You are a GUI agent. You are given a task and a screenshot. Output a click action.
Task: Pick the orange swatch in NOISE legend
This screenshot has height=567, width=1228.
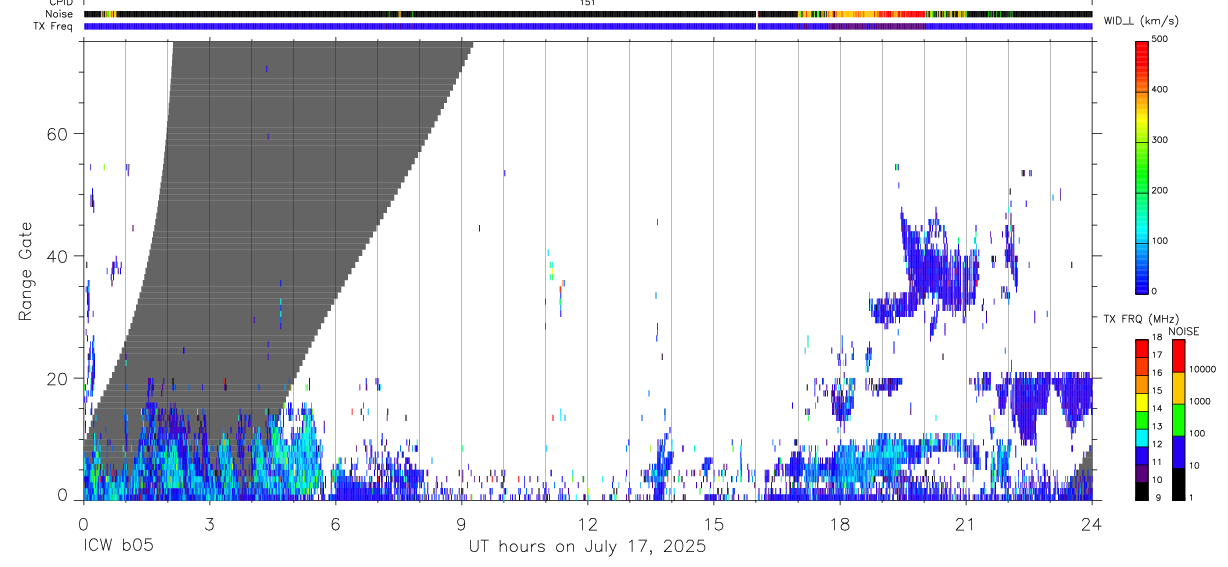1178,388
